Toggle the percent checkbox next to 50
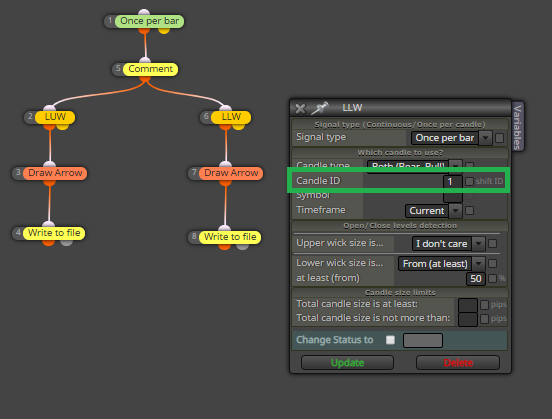The width and height of the screenshot is (552, 419). 493,279
